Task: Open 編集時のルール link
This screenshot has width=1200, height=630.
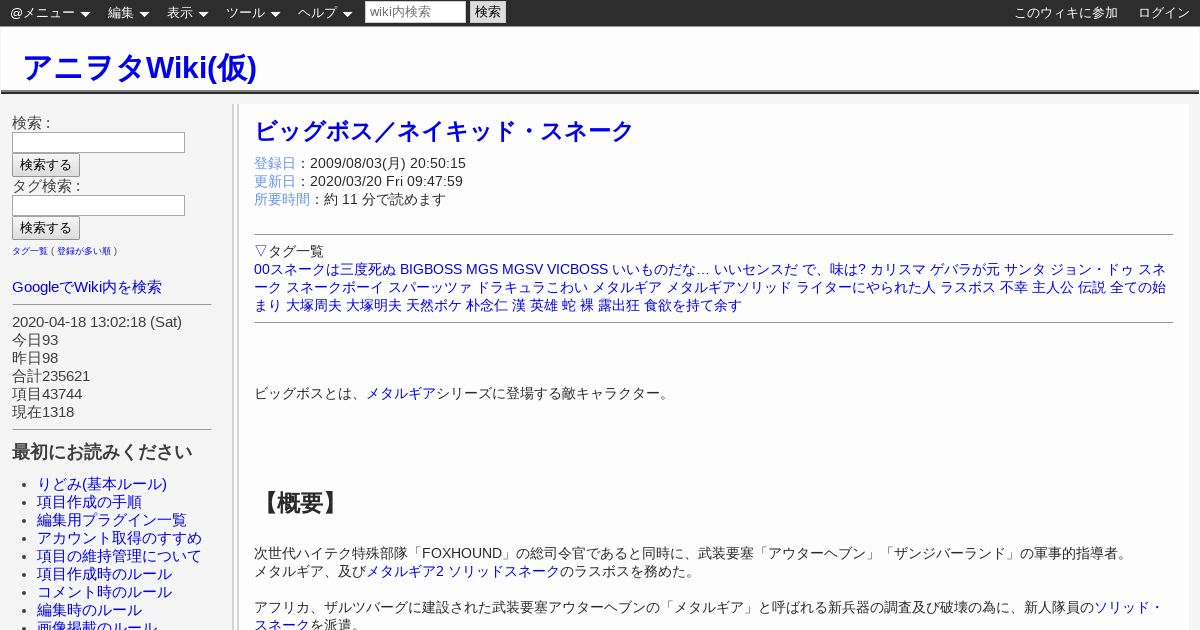Action: 89,610
